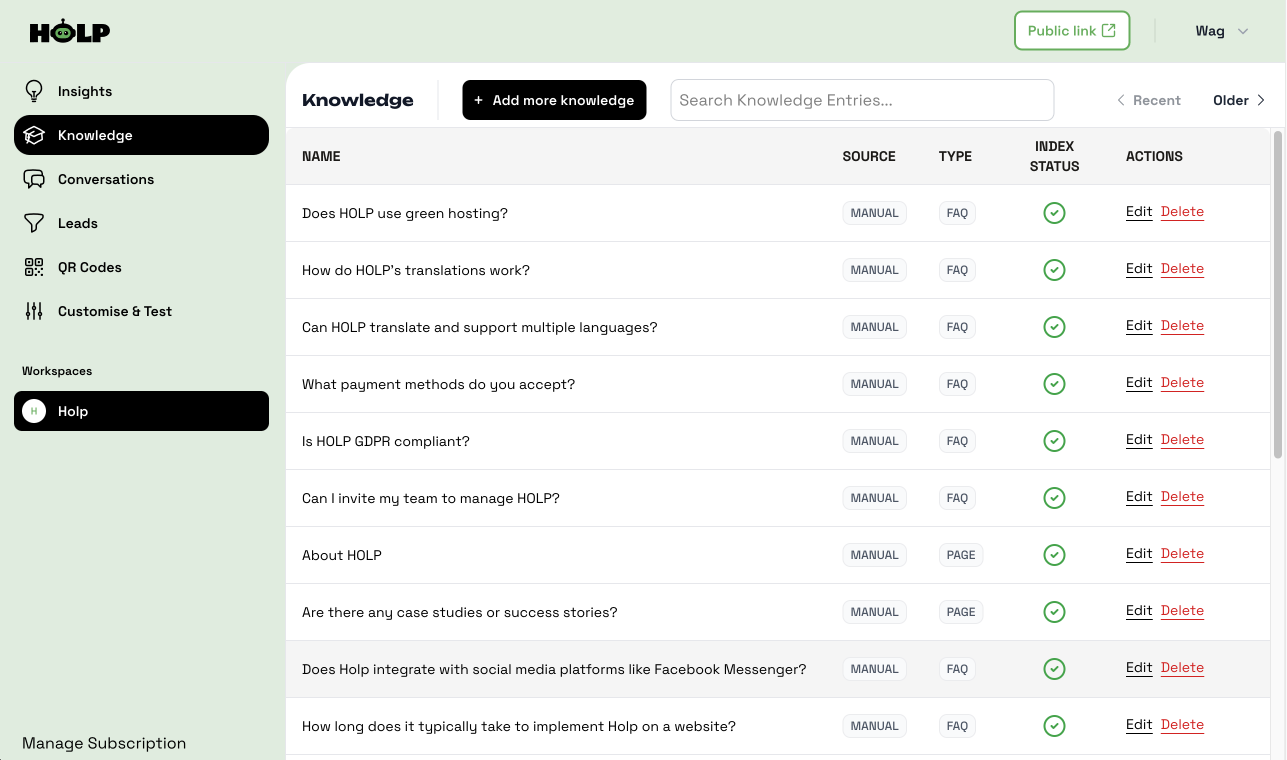Image resolution: width=1287 pixels, height=760 pixels.
Task: Click the NAME column header
Action: pyautogui.click(x=321, y=156)
